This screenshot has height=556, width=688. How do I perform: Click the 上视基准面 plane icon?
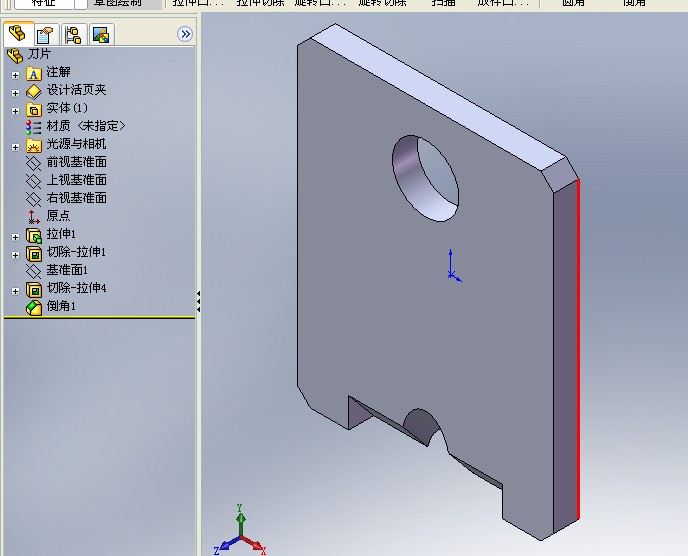pos(33,181)
